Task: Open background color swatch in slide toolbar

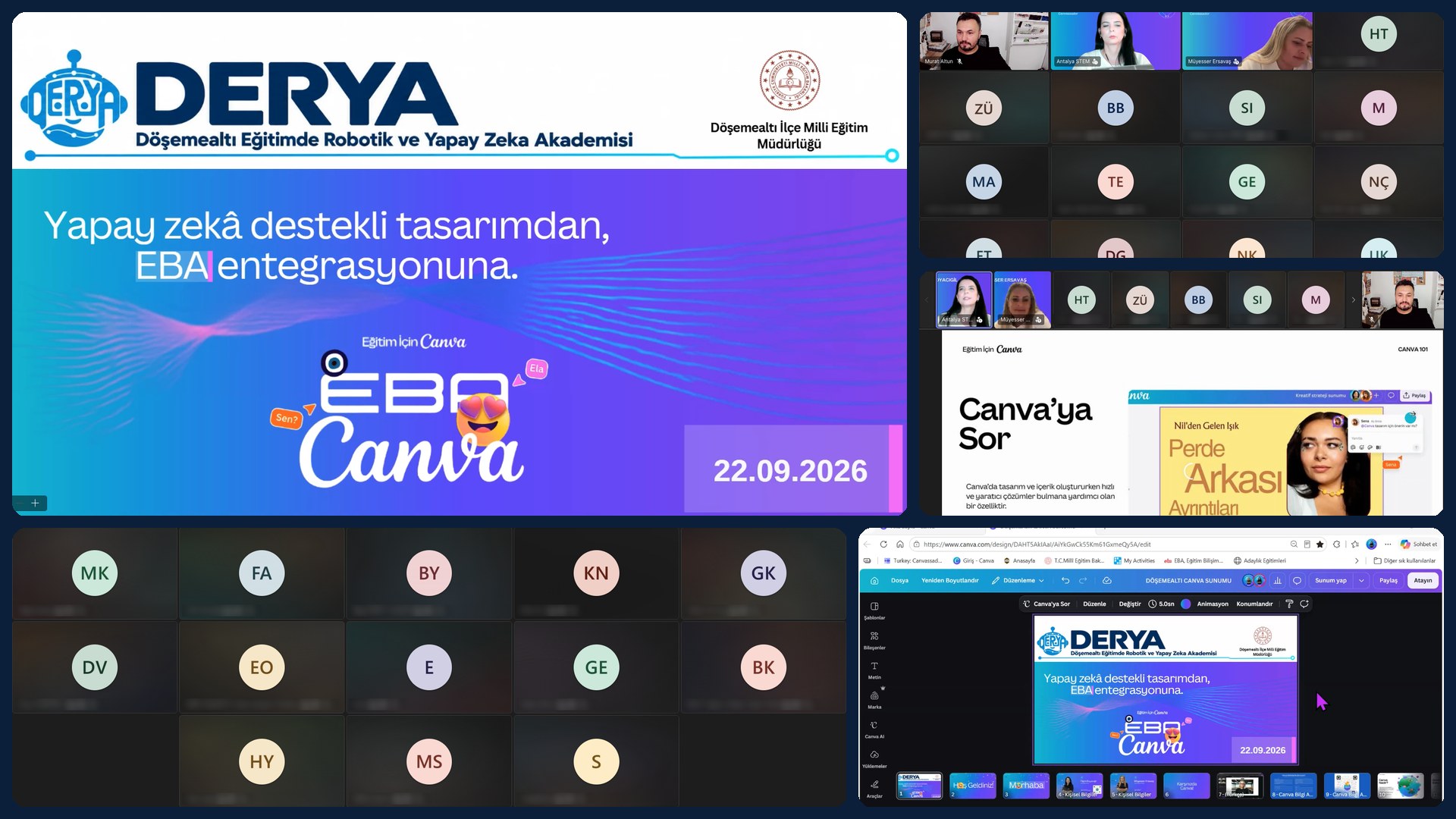Action: point(1186,604)
